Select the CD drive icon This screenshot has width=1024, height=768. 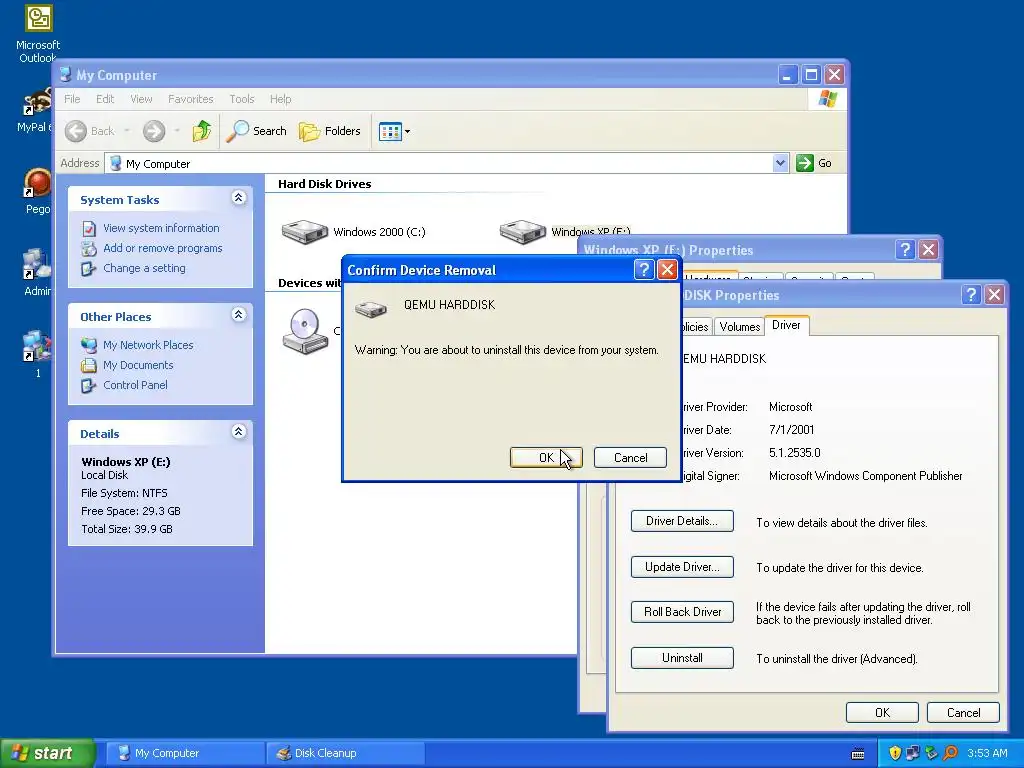point(305,331)
